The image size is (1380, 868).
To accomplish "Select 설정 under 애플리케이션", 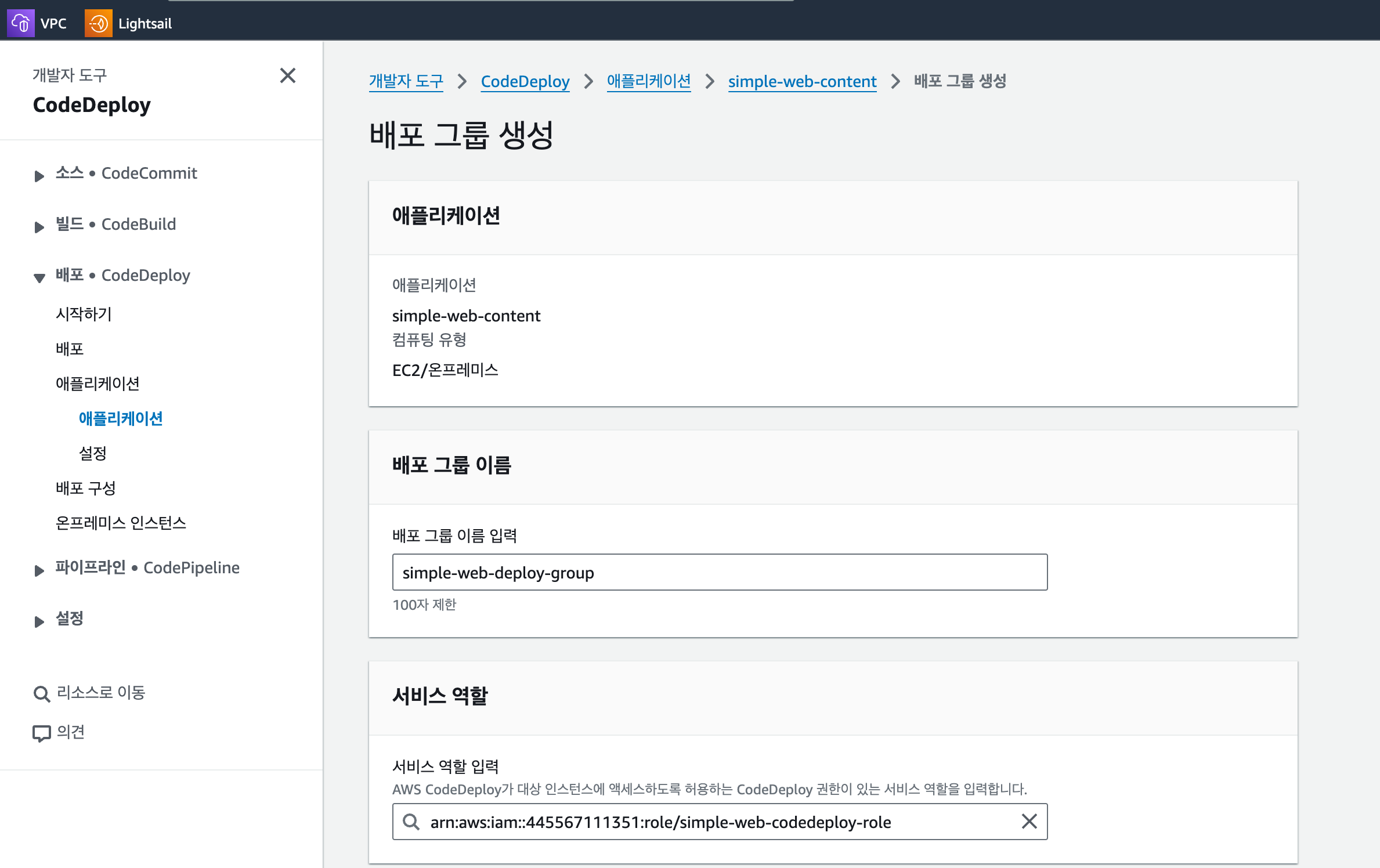I will pyautogui.click(x=92, y=453).
